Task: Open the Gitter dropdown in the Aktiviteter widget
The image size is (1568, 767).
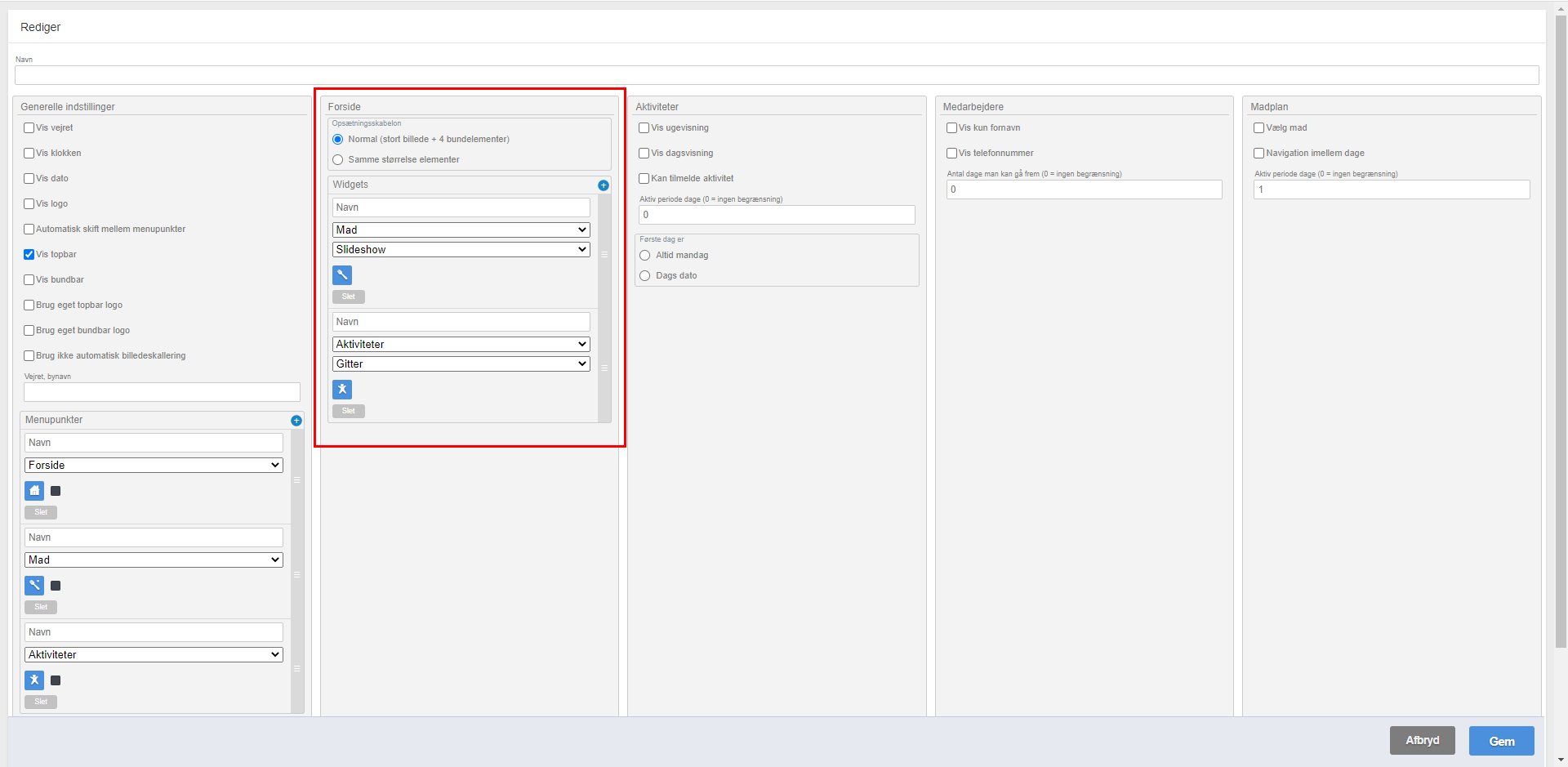Action: [x=461, y=364]
